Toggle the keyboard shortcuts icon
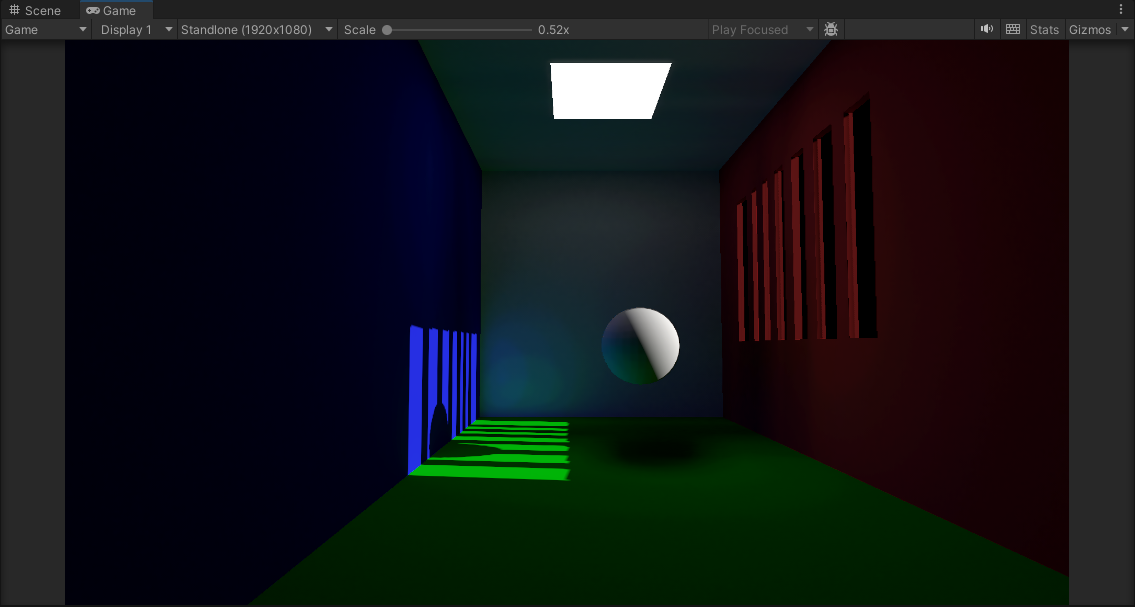This screenshot has height=607, width=1135. (1013, 30)
